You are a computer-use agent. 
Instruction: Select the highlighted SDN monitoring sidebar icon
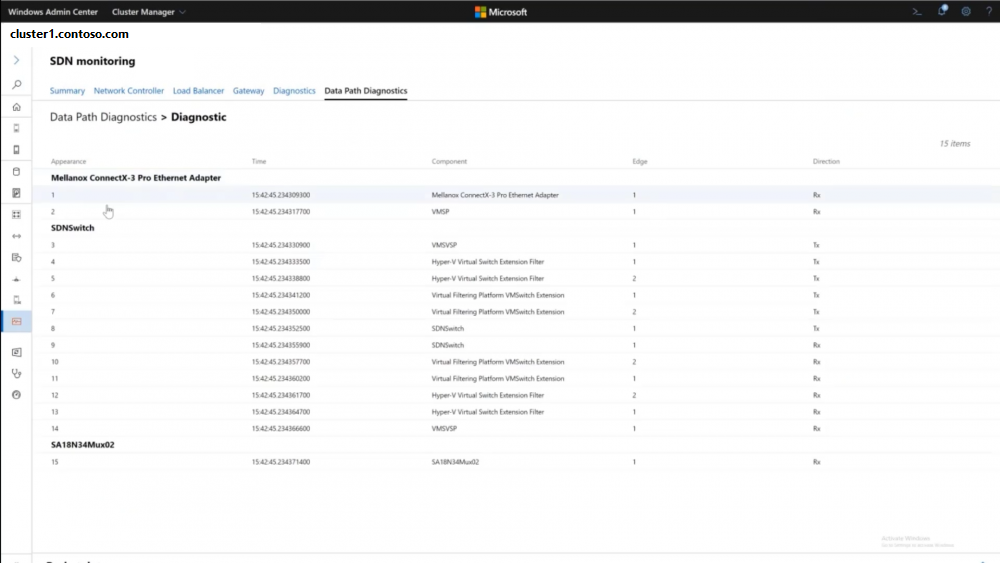pos(17,321)
